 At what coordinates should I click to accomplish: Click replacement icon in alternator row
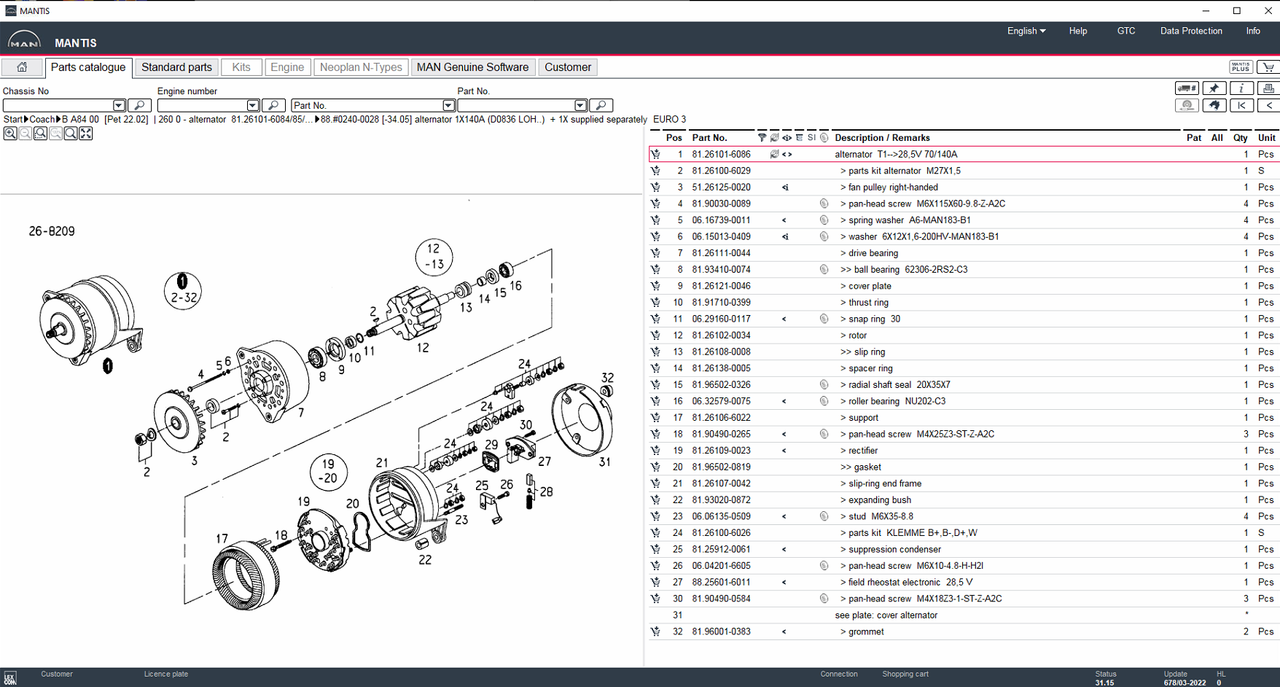pos(774,154)
